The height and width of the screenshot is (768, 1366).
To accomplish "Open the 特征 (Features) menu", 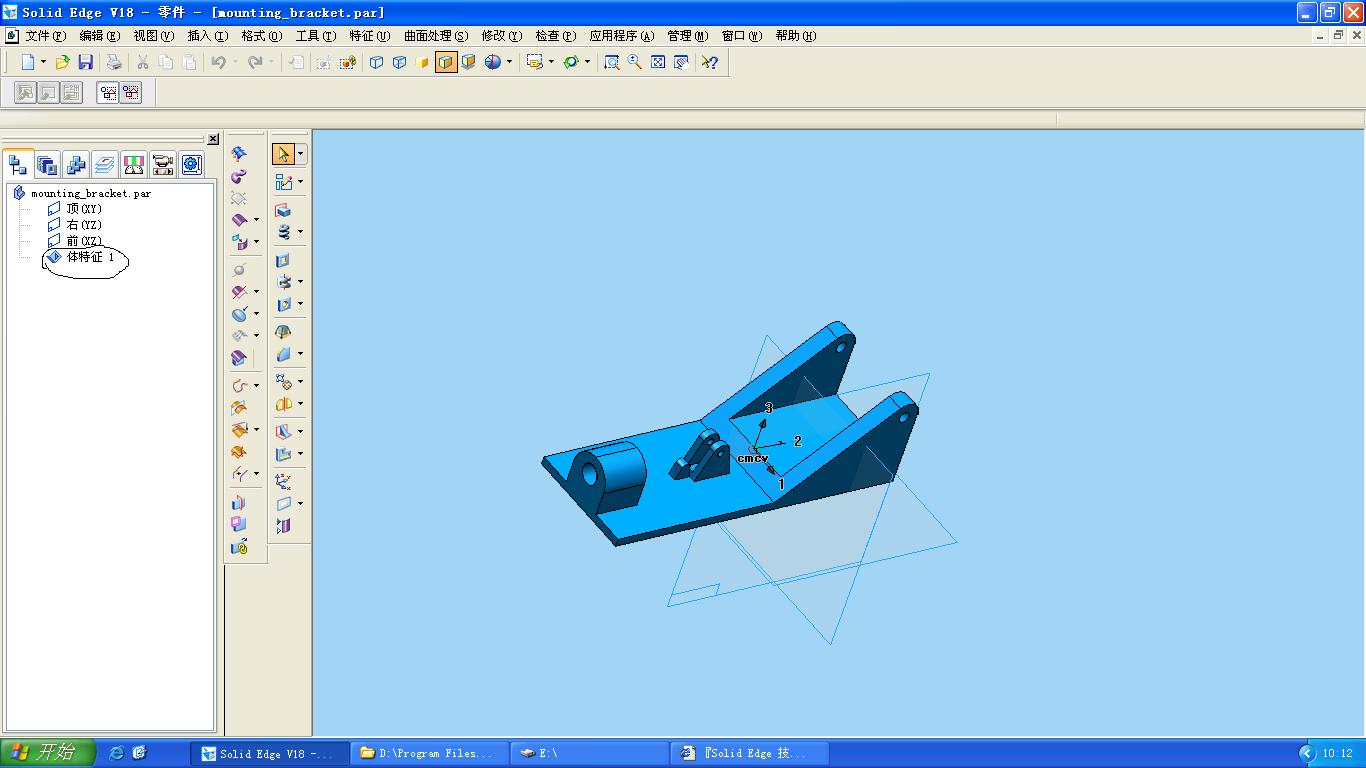I will click(369, 36).
